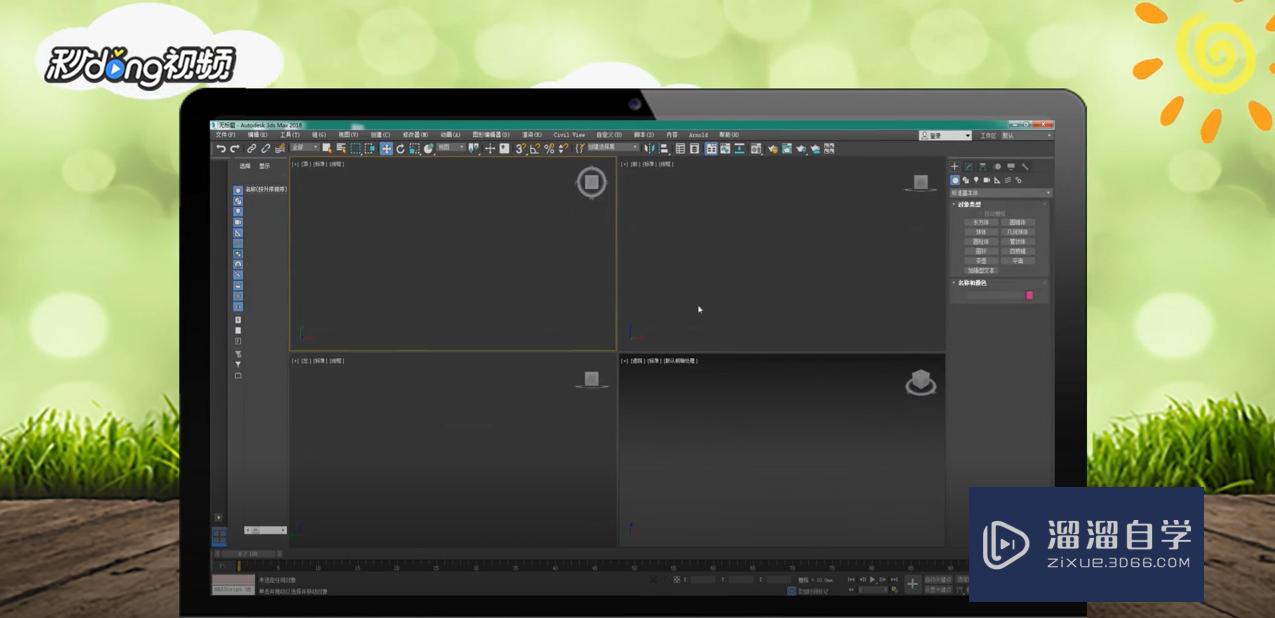The width and height of the screenshot is (1275, 618).
Task: Click the ViewCube in the perspective viewport
Action: [920, 382]
